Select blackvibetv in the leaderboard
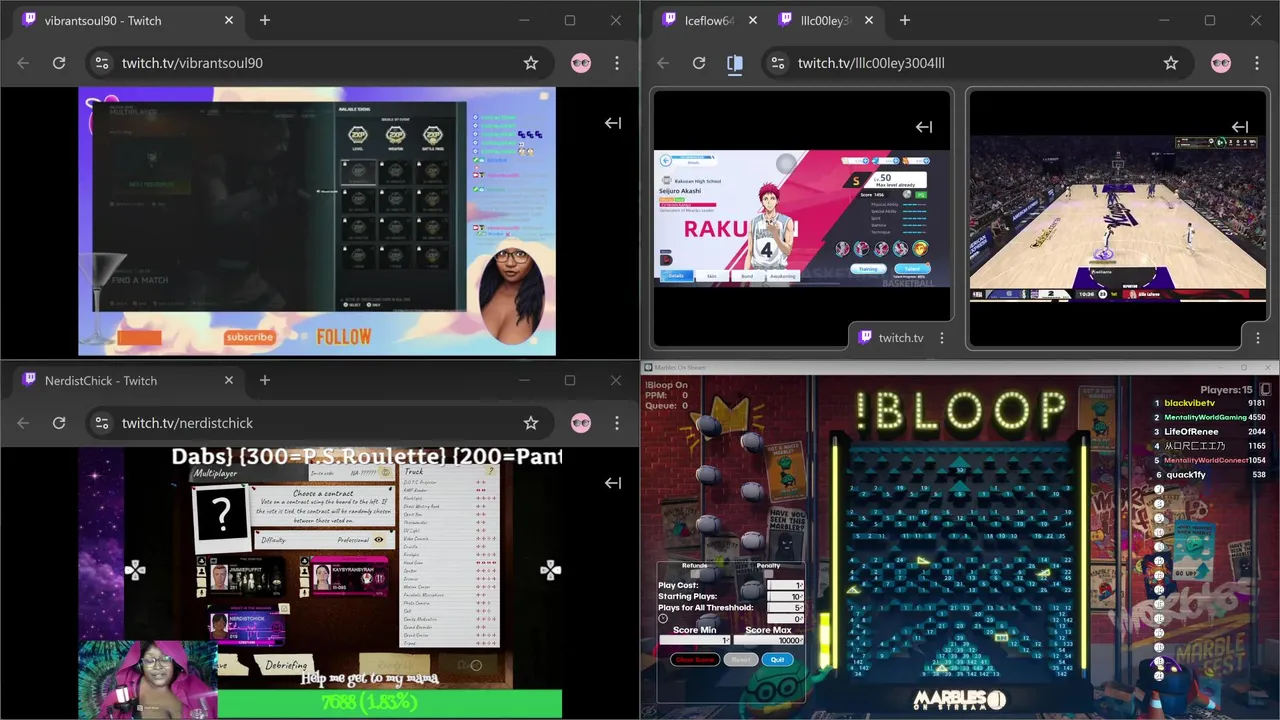This screenshot has height=720, width=1280. [x=1192, y=403]
